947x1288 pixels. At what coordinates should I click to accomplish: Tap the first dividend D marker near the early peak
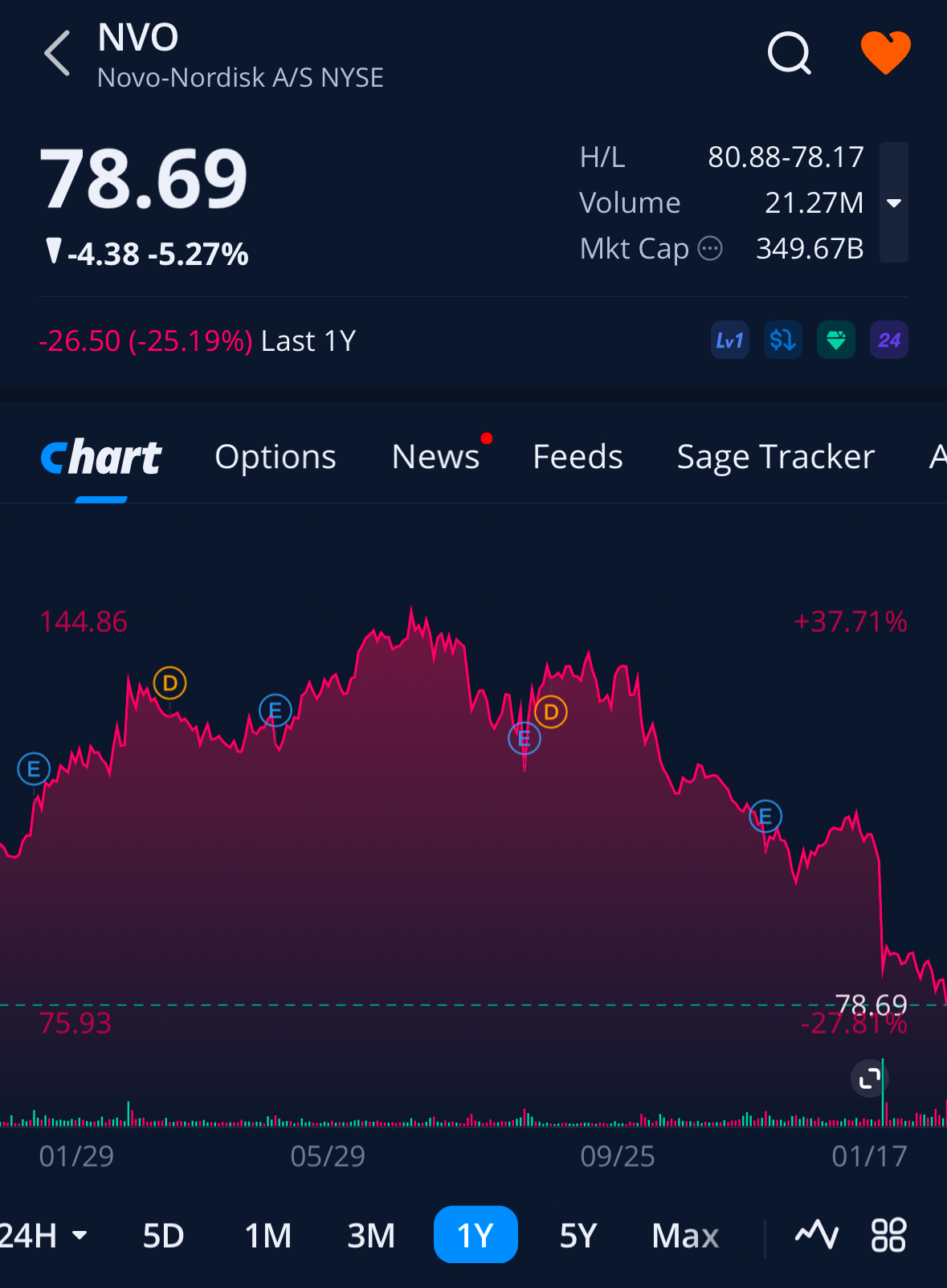tap(169, 683)
